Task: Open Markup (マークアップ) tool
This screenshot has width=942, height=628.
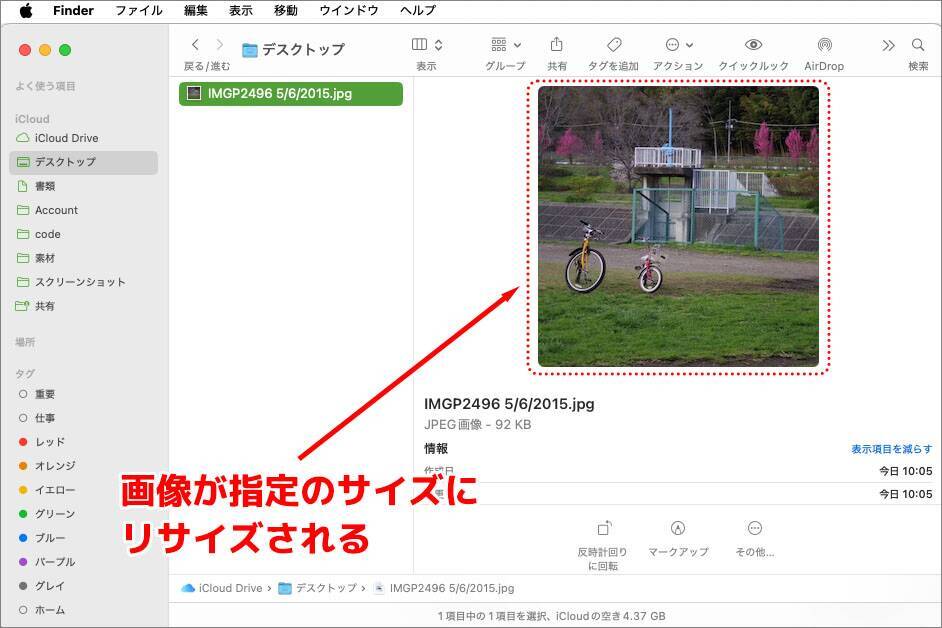Action: pos(678,528)
